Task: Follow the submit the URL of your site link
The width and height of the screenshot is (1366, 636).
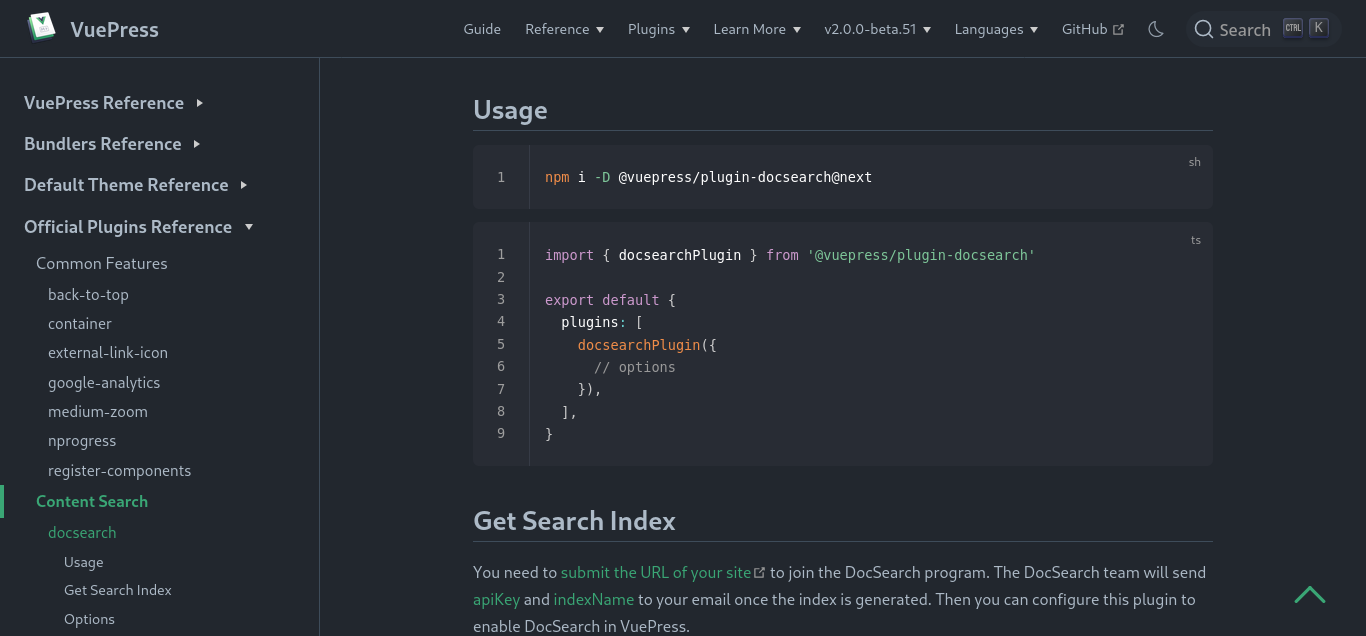Action: click(655, 572)
